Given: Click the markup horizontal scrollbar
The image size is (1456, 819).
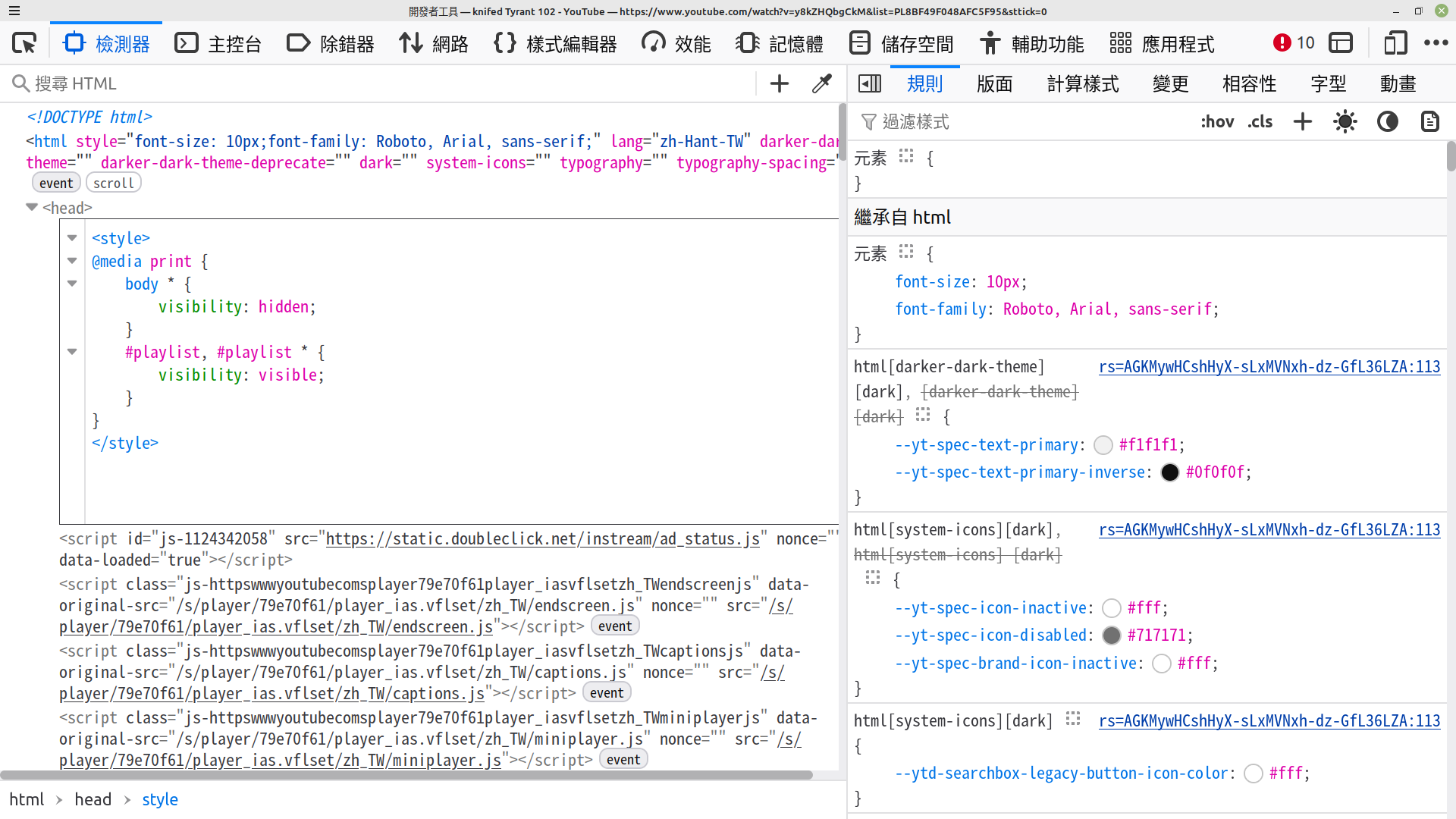Looking at the screenshot, I should pyautogui.click(x=406, y=775).
